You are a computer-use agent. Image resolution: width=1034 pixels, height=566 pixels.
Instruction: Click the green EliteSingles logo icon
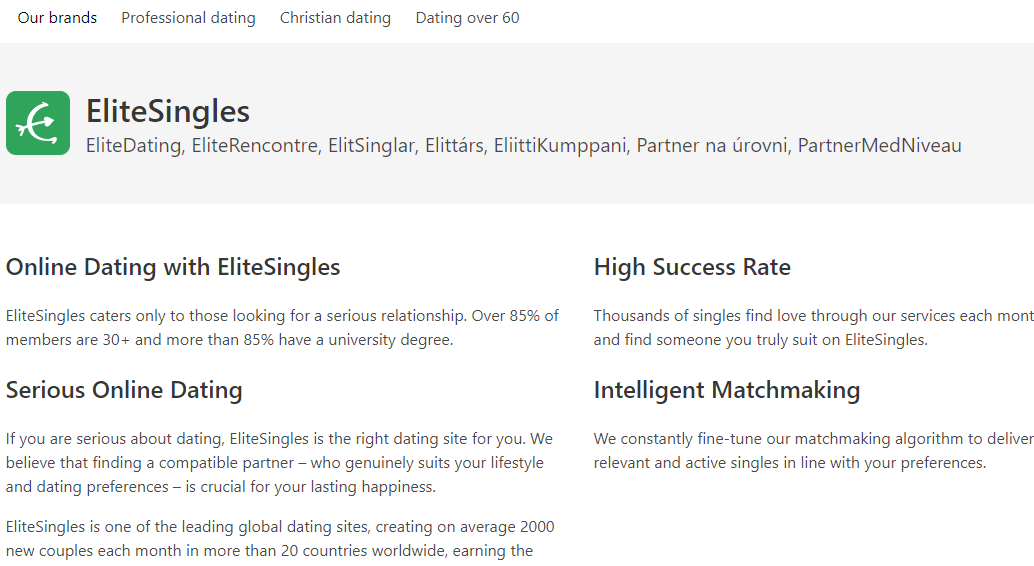tap(38, 123)
